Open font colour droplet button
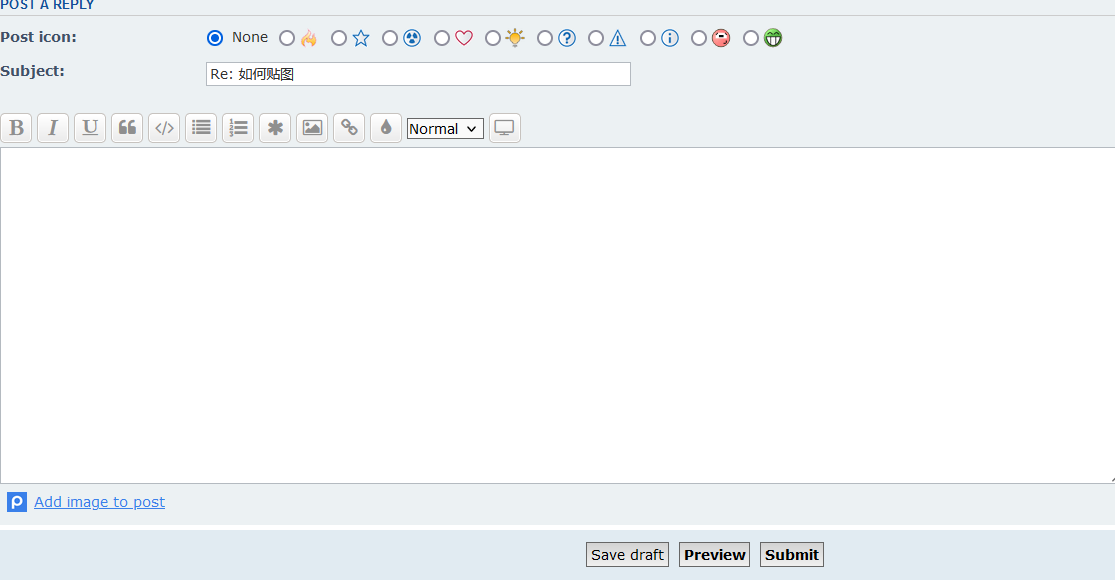Image resolution: width=1115 pixels, height=585 pixels. (x=386, y=128)
